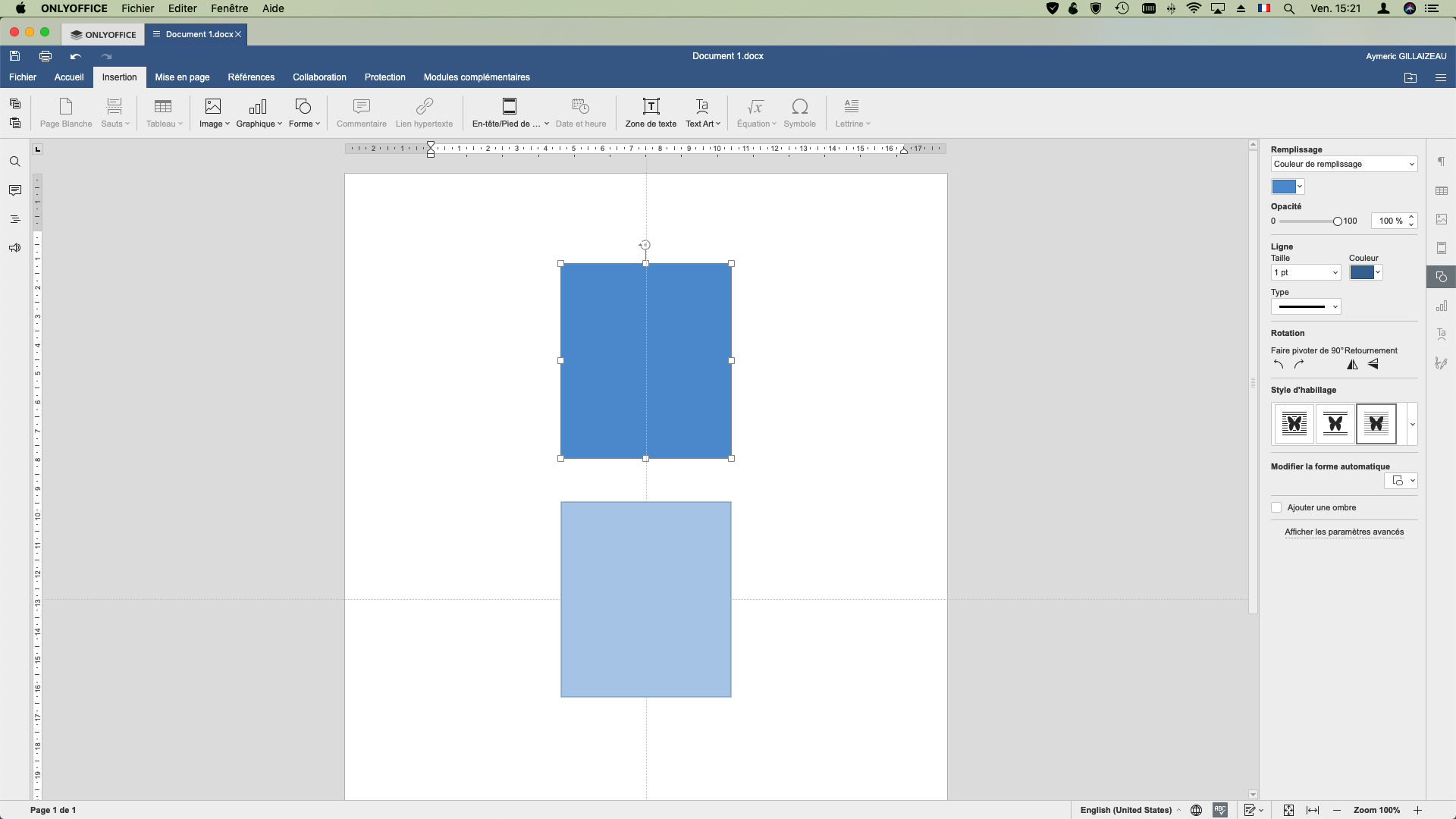
Task: Enable the Ajouter une ombre checkbox
Action: 1276,507
